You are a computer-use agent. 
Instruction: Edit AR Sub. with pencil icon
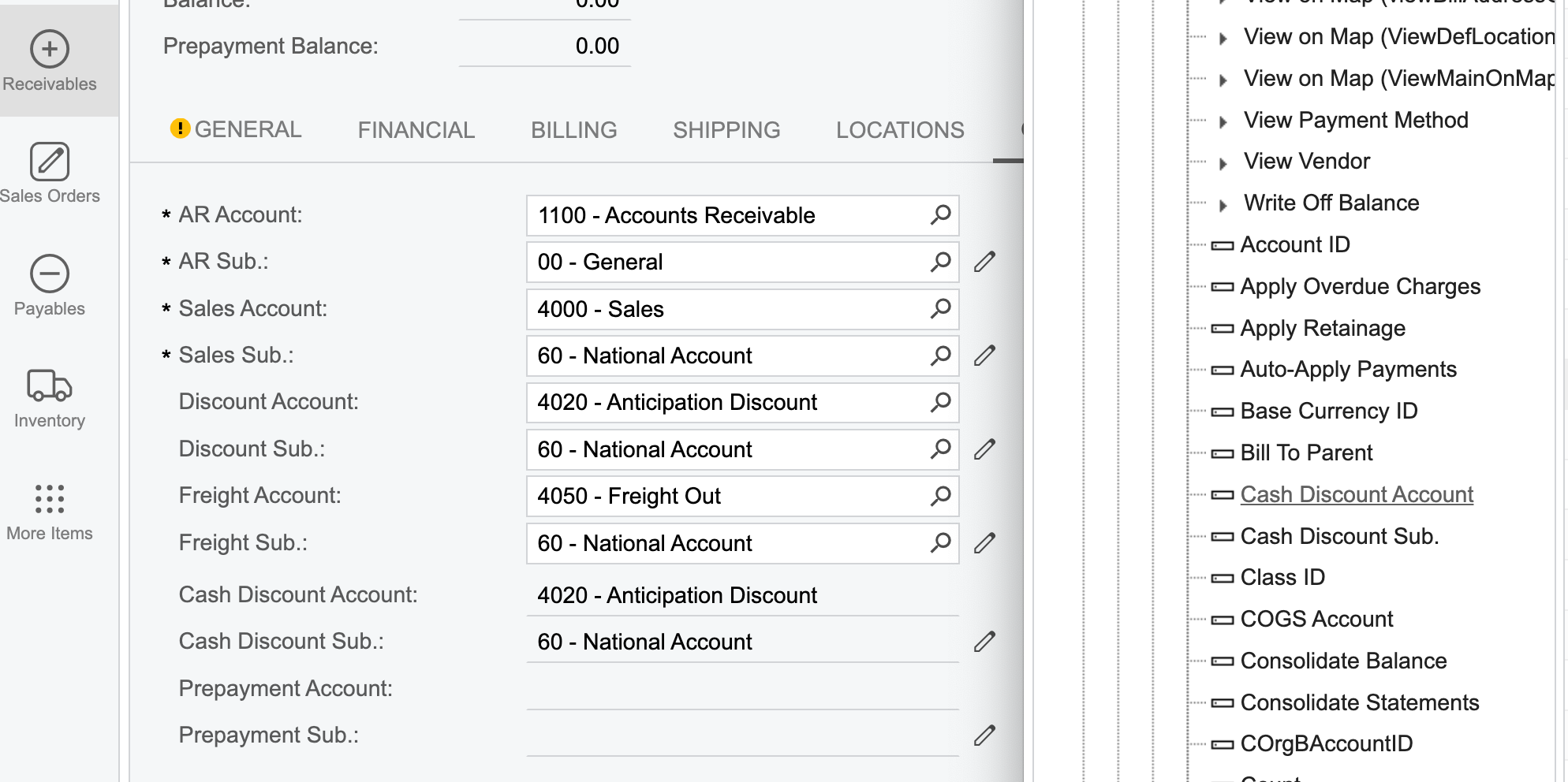tap(984, 262)
